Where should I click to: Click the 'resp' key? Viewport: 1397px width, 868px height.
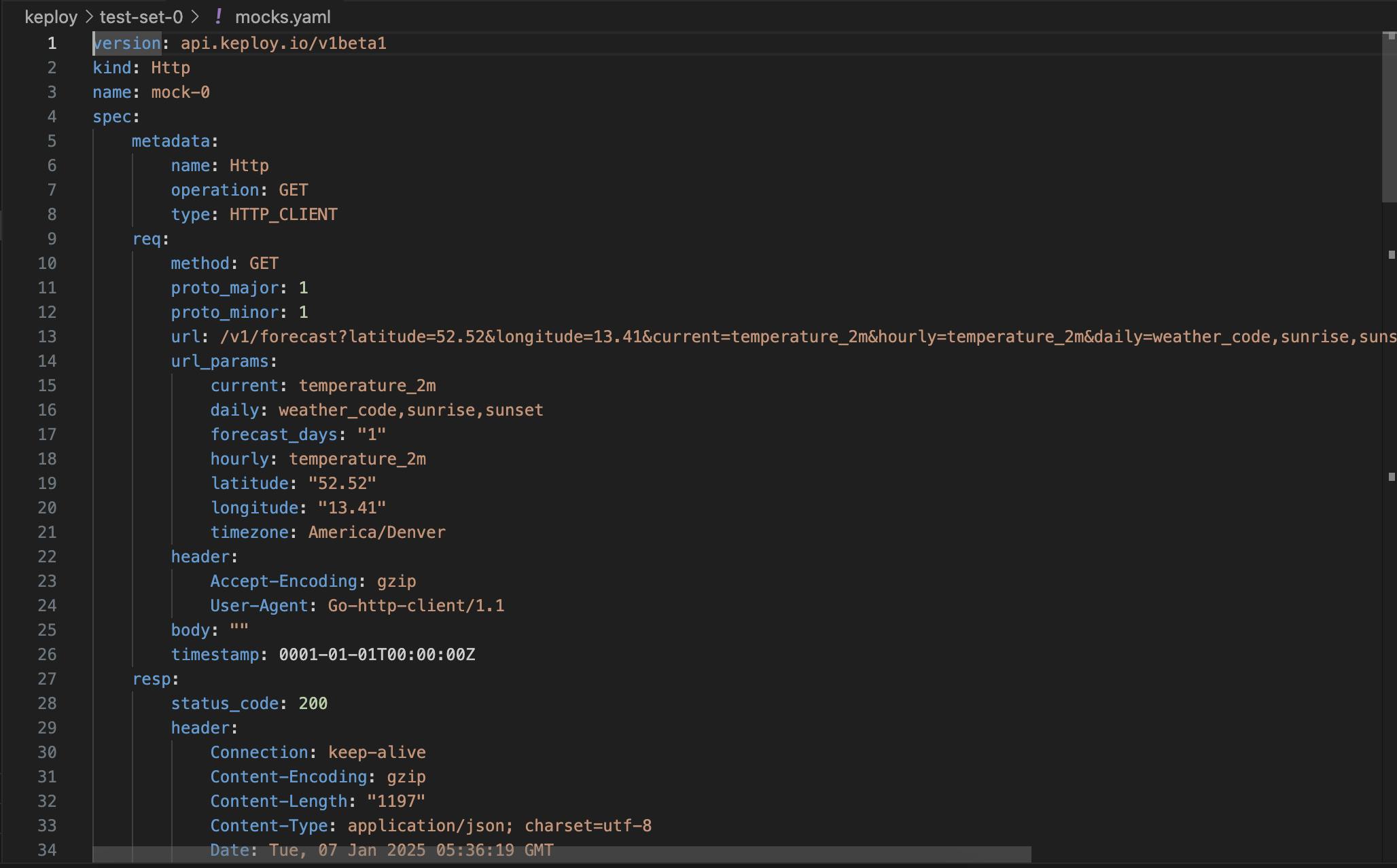pyautogui.click(x=152, y=679)
